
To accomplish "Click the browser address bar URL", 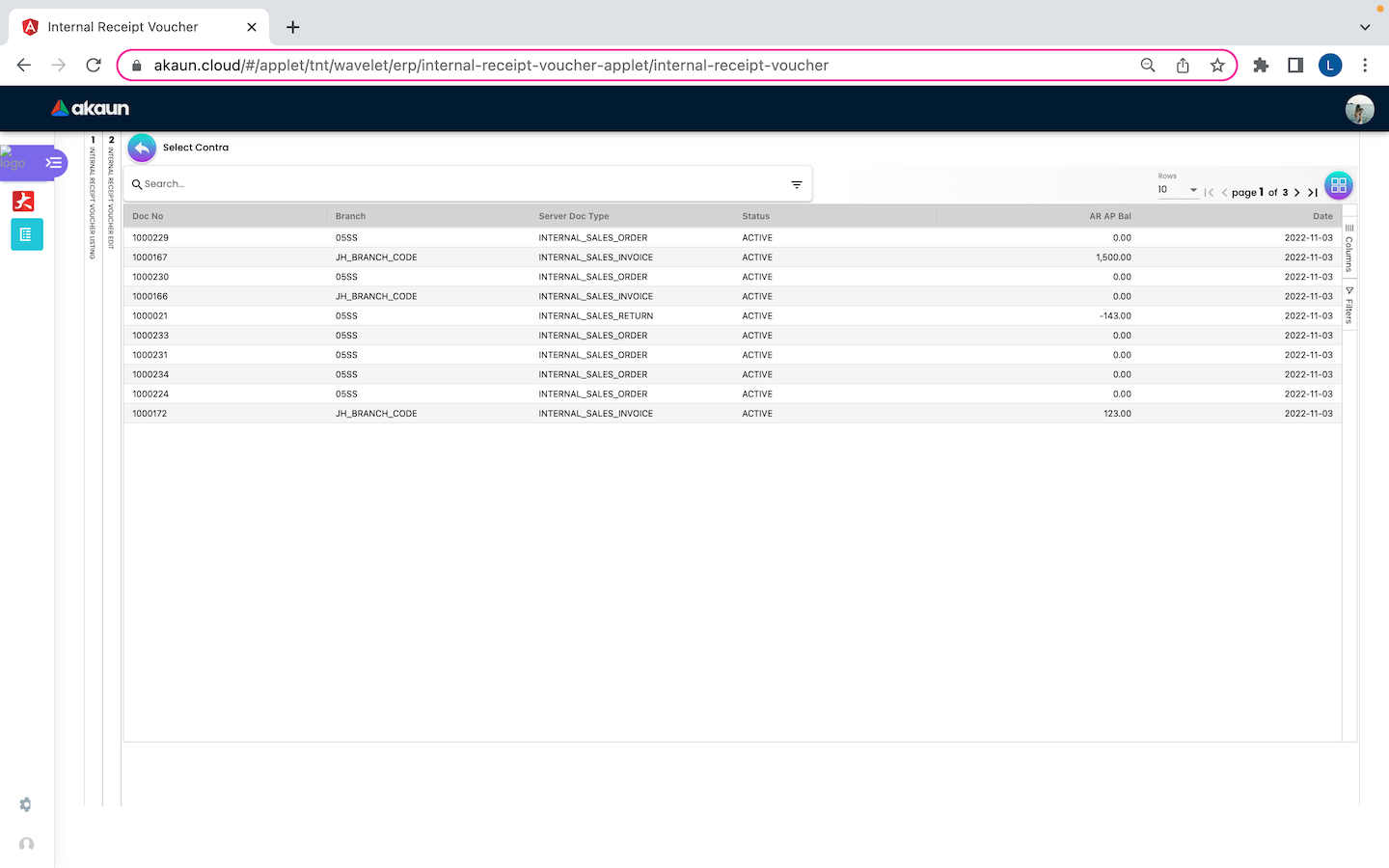I will click(x=491, y=66).
